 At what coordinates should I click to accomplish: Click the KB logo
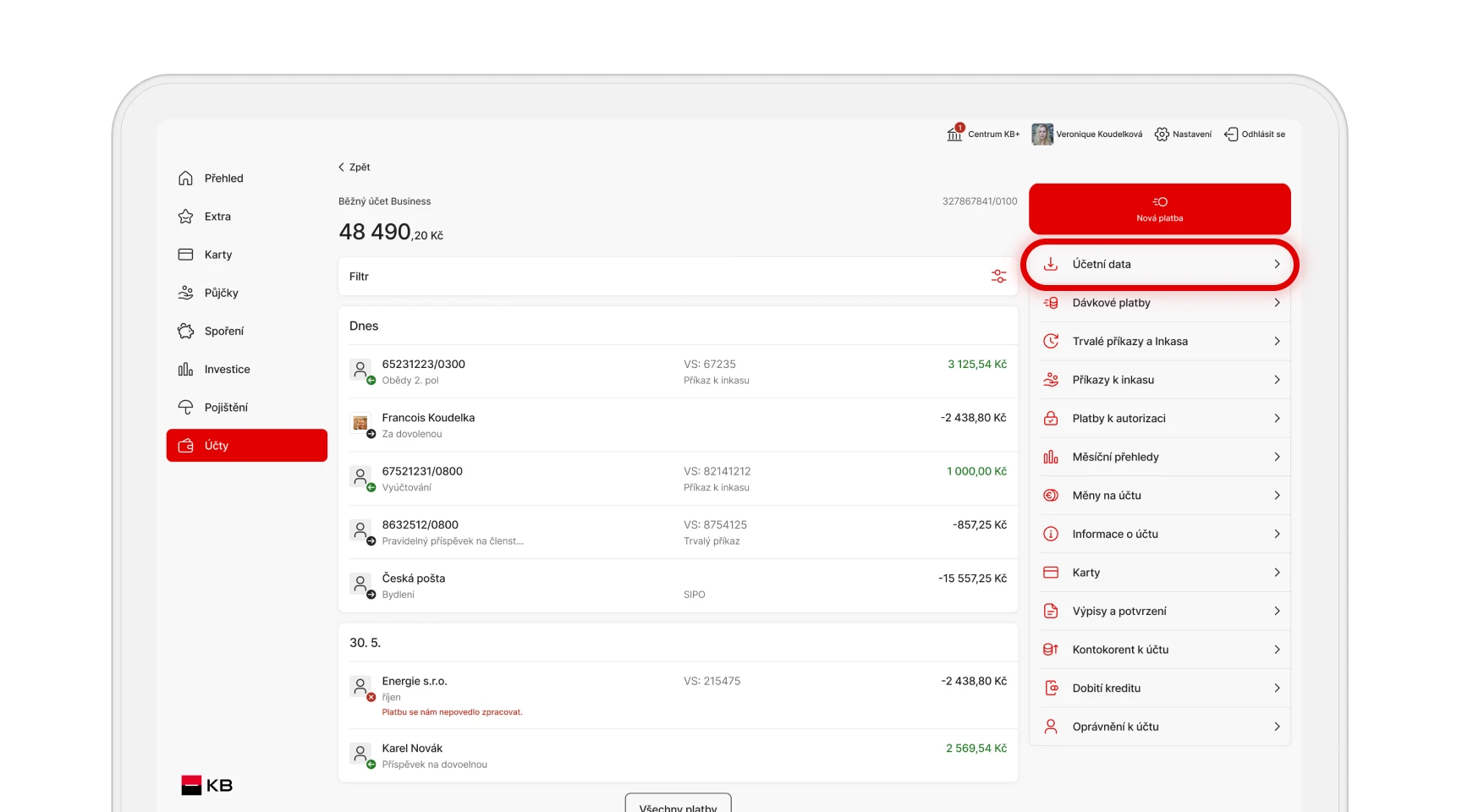coord(207,785)
